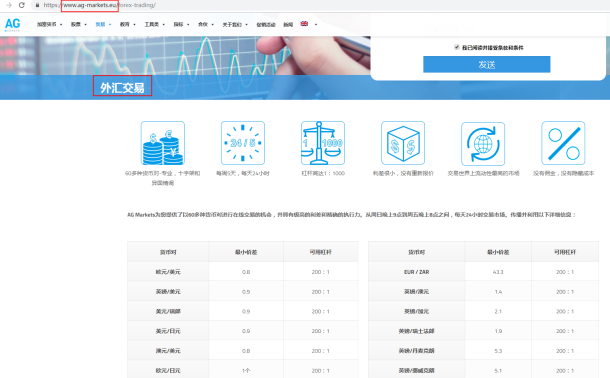Expand the 教育 menu arrow
Viewport: 610px width, 378px height.
(x=135, y=24)
